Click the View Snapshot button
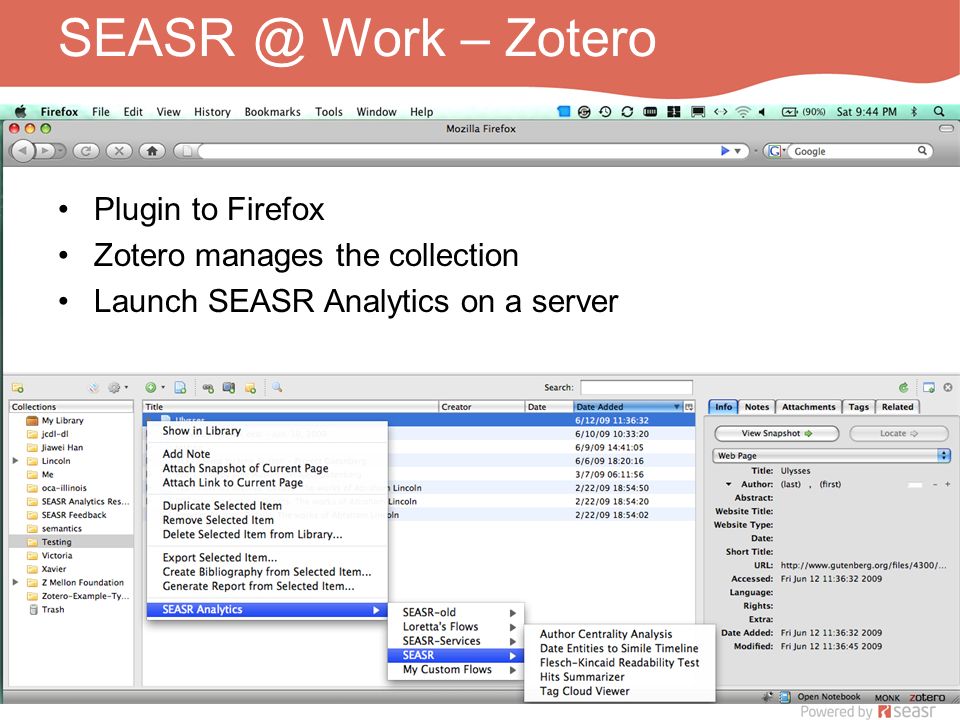Viewport: 960px width, 720px height. coord(776,433)
